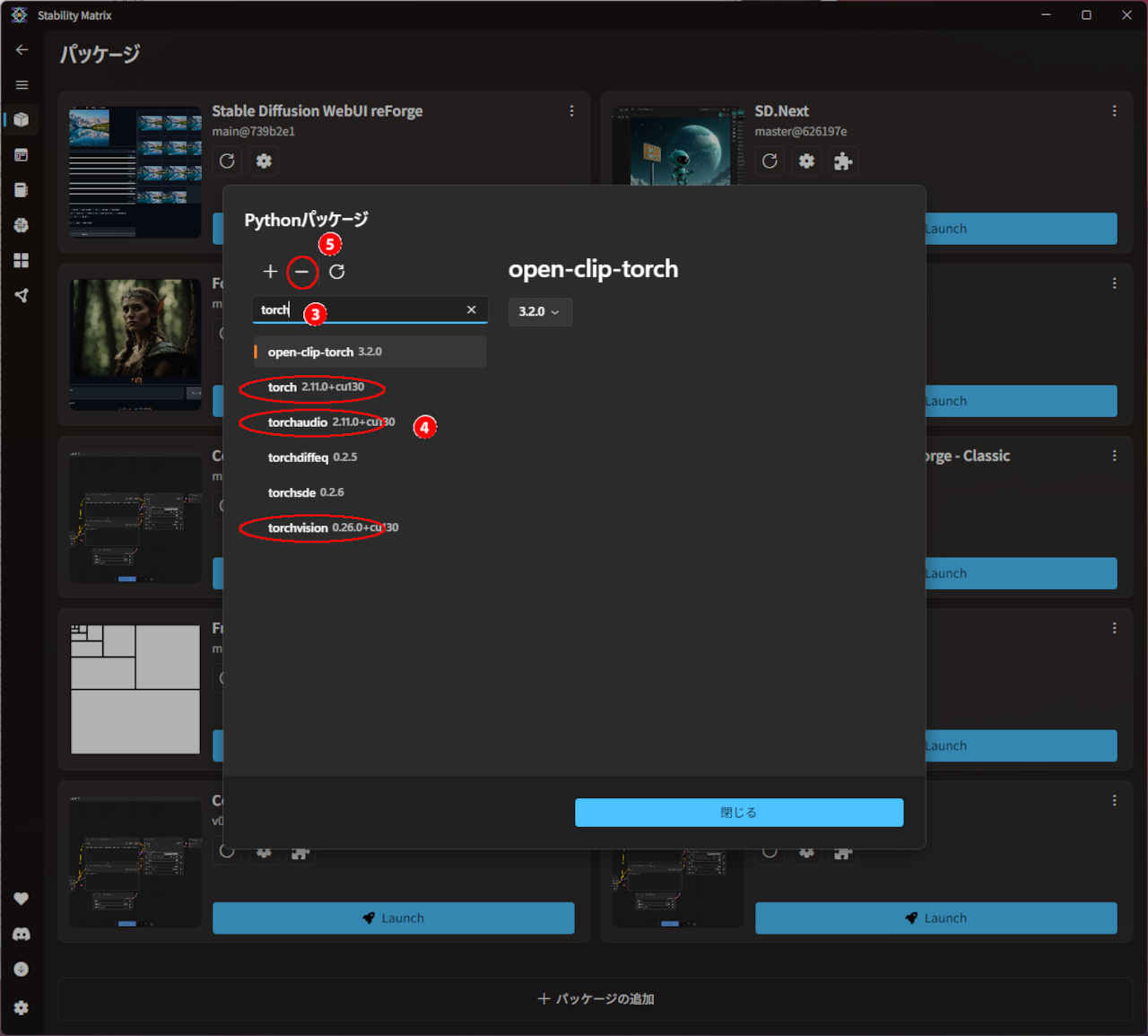The image size is (1148, 1036).
Task: Minimize the Stability Matrix window
Action: (1046, 15)
